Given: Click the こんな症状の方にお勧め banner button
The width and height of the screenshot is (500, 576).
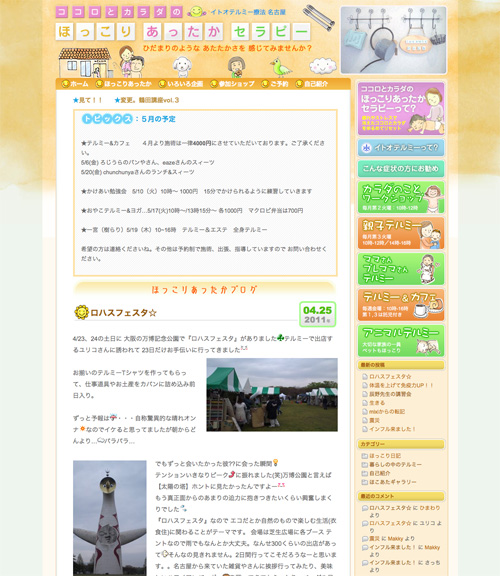Looking at the screenshot, I should (401, 169).
